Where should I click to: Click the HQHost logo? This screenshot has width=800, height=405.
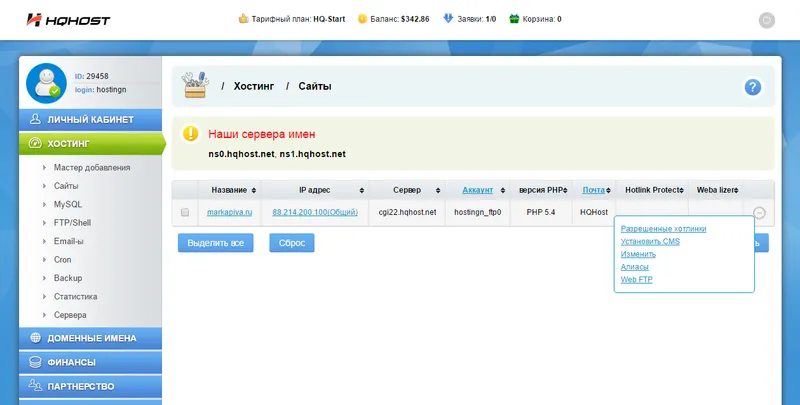(x=68, y=20)
